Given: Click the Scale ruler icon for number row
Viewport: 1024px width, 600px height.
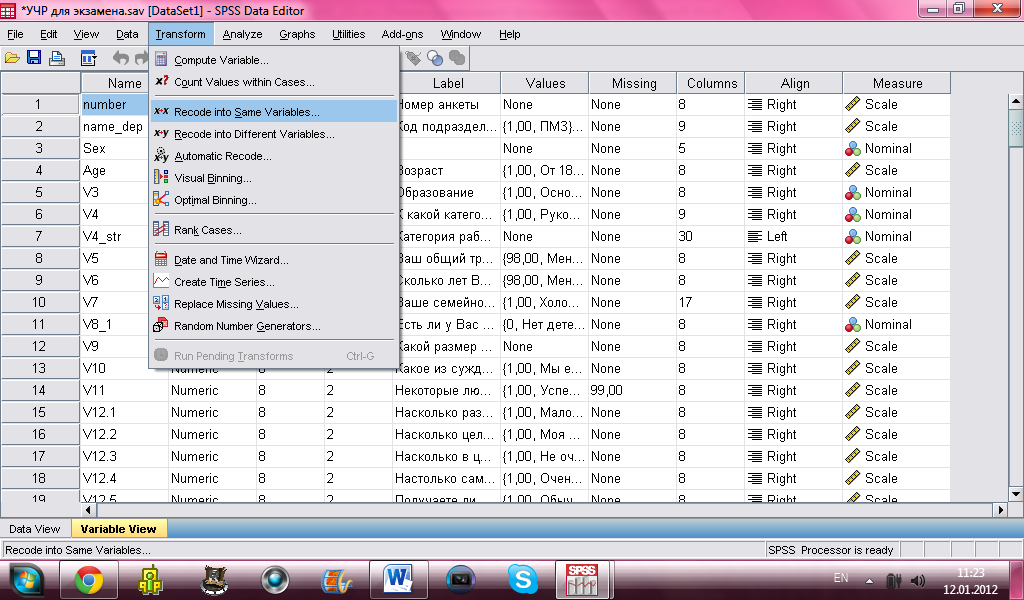Looking at the screenshot, I should [x=852, y=104].
